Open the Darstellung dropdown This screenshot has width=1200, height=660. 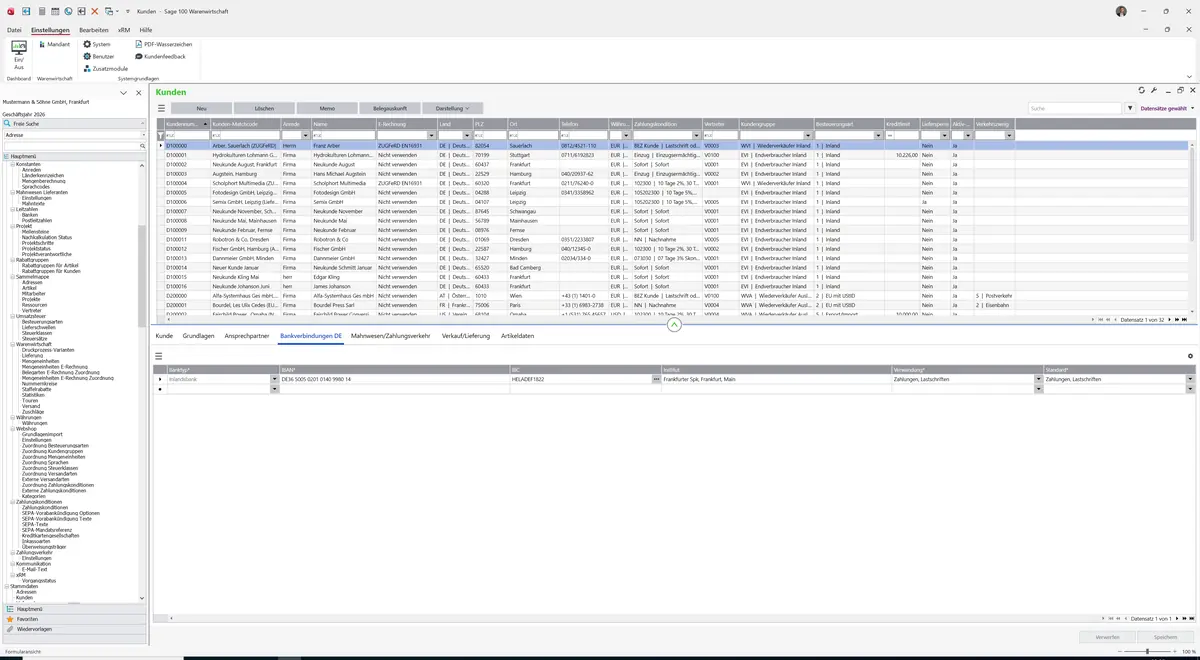pos(453,108)
